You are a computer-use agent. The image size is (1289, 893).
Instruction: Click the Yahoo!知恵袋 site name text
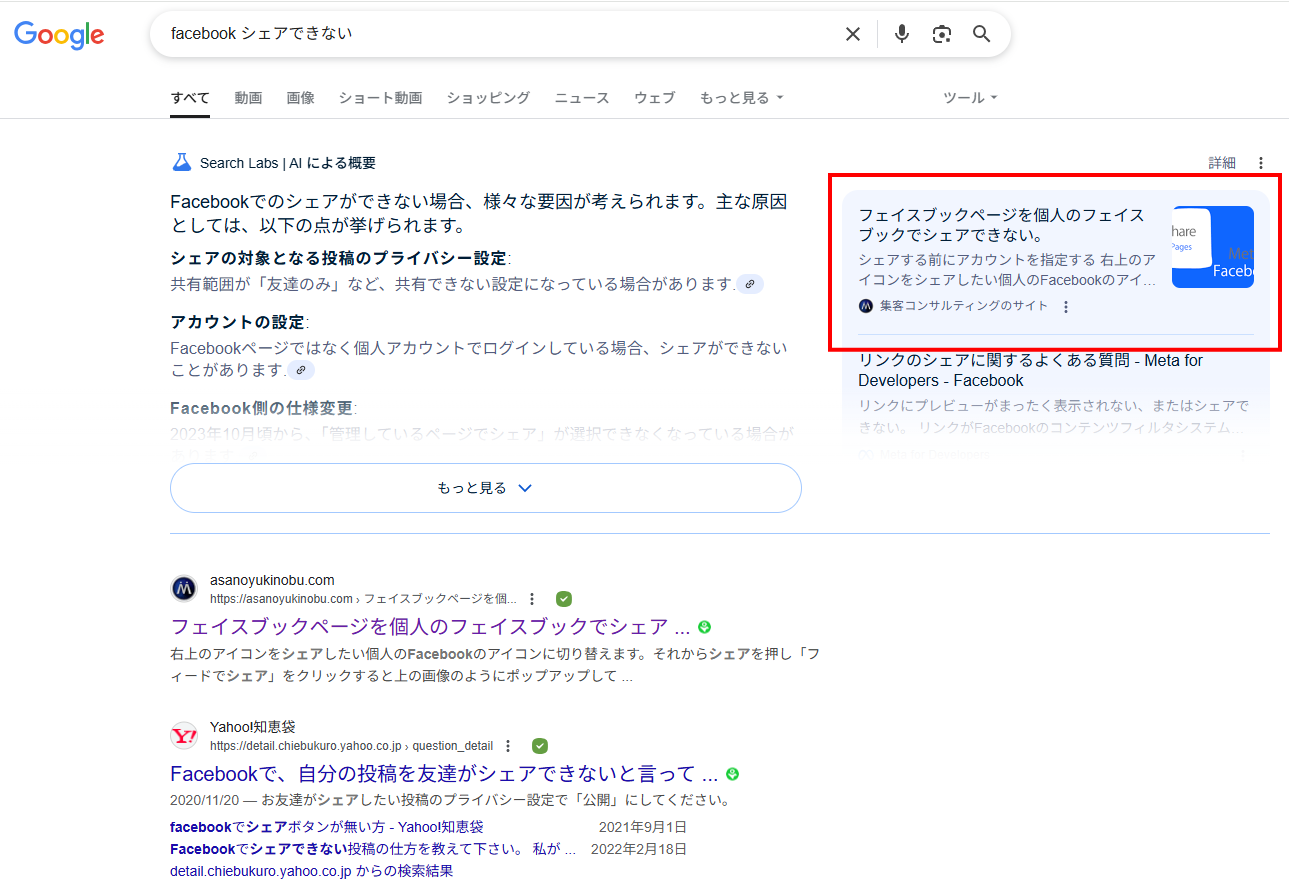(253, 727)
